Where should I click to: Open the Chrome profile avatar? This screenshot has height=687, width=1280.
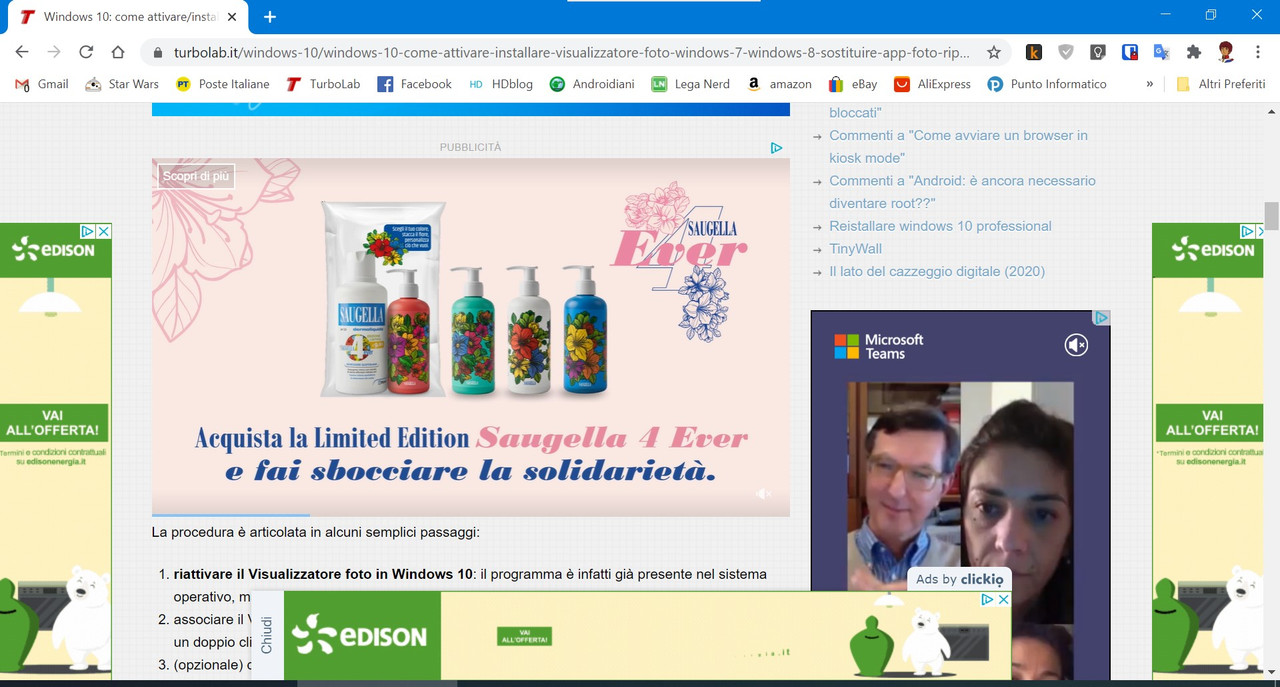[1225, 52]
